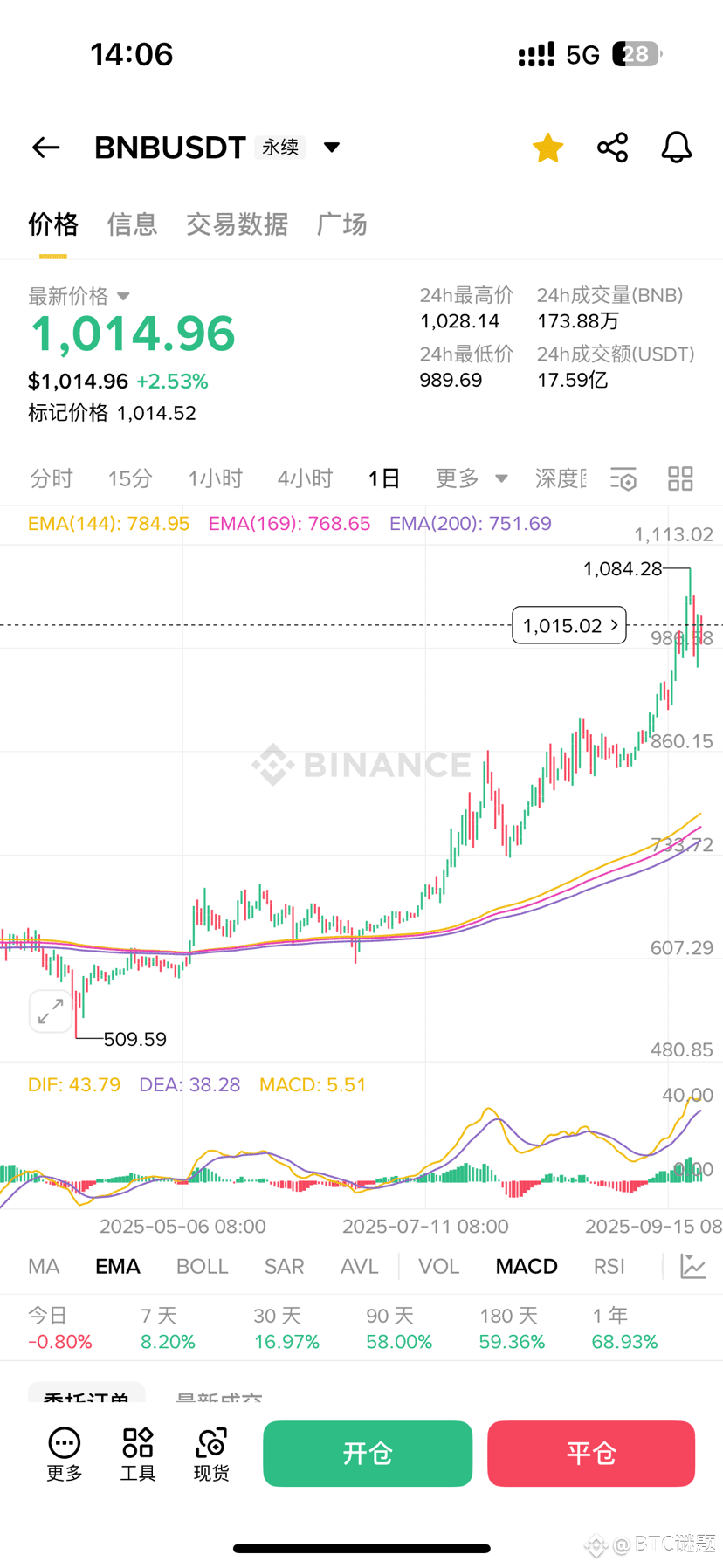Screen dimensions: 723x1568
Task: Tap the 30 天 16.97% change
Action: (286, 1329)
